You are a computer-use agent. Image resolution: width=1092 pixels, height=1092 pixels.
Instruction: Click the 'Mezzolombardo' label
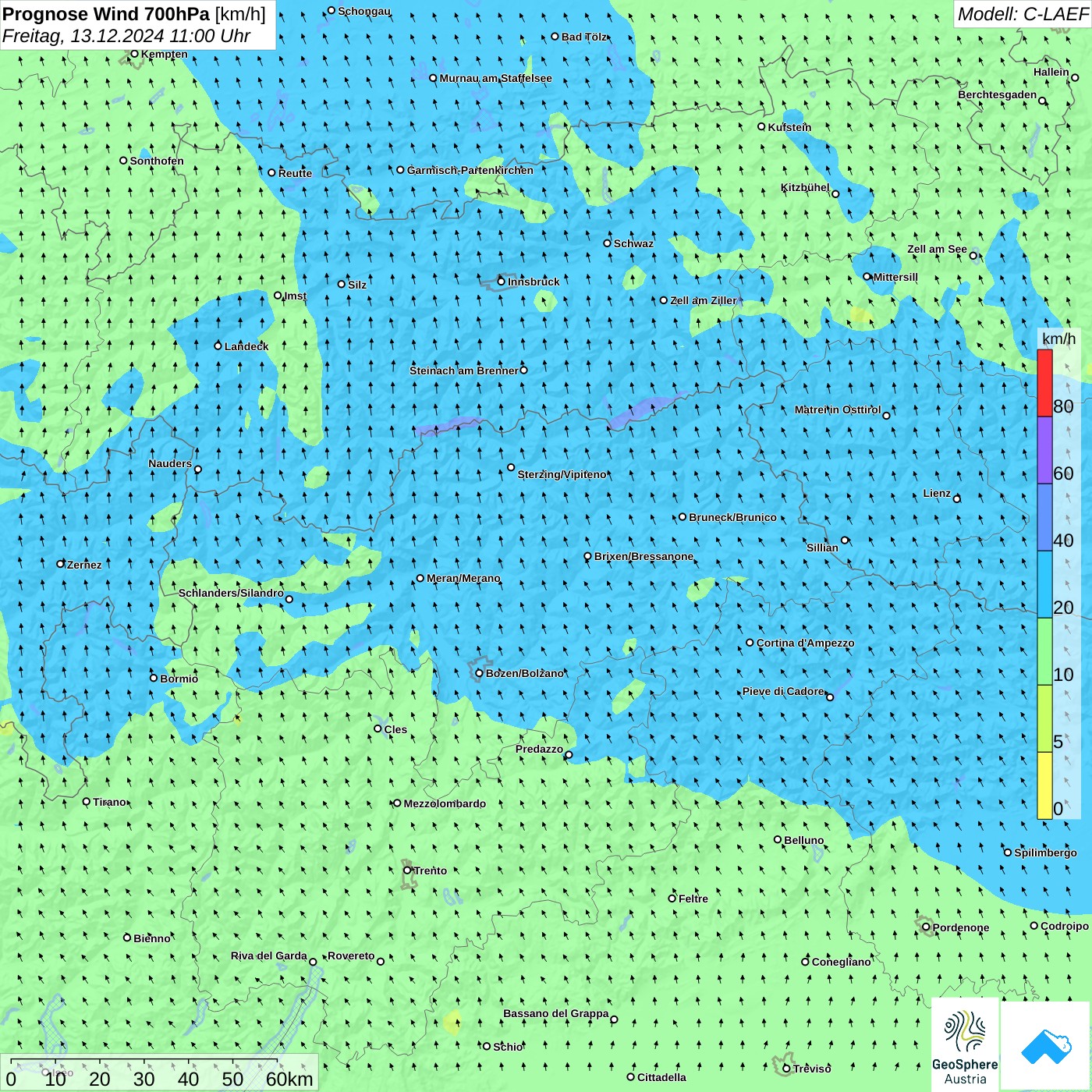point(445,803)
